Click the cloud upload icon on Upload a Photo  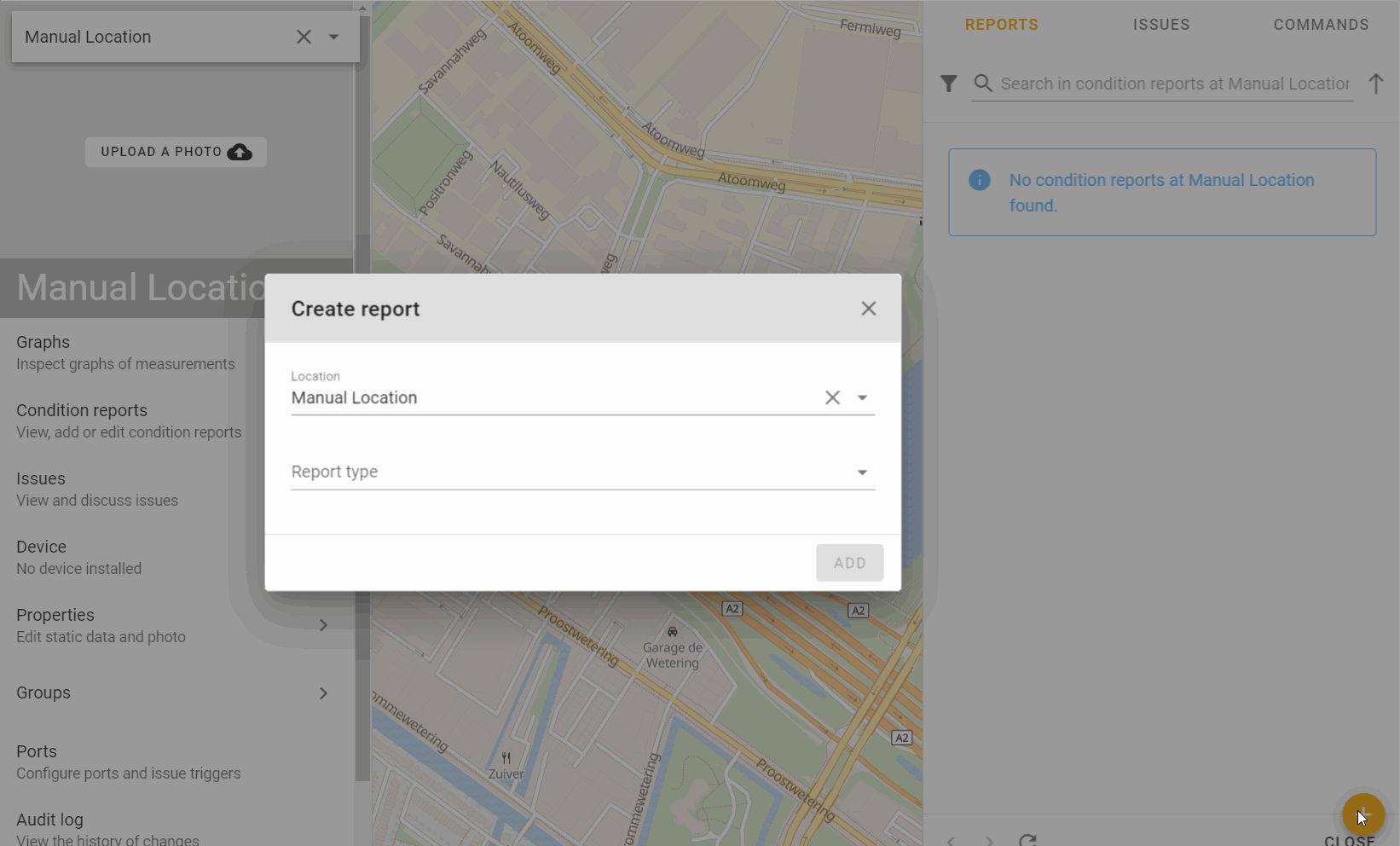238,152
